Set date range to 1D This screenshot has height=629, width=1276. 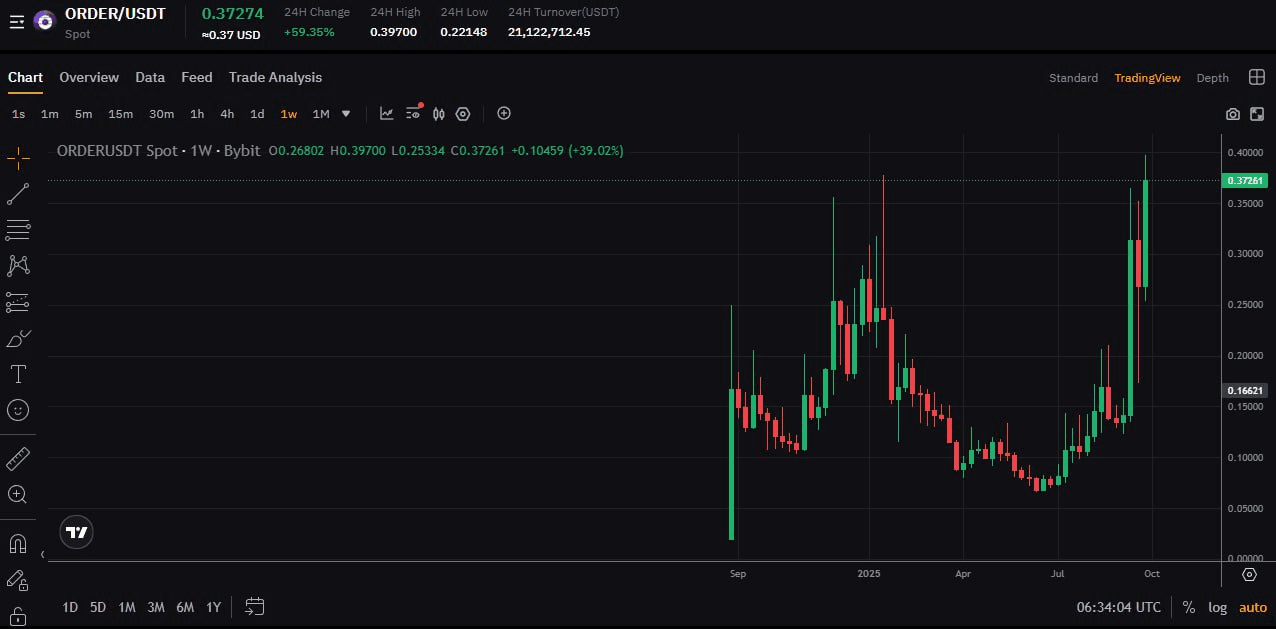click(70, 607)
